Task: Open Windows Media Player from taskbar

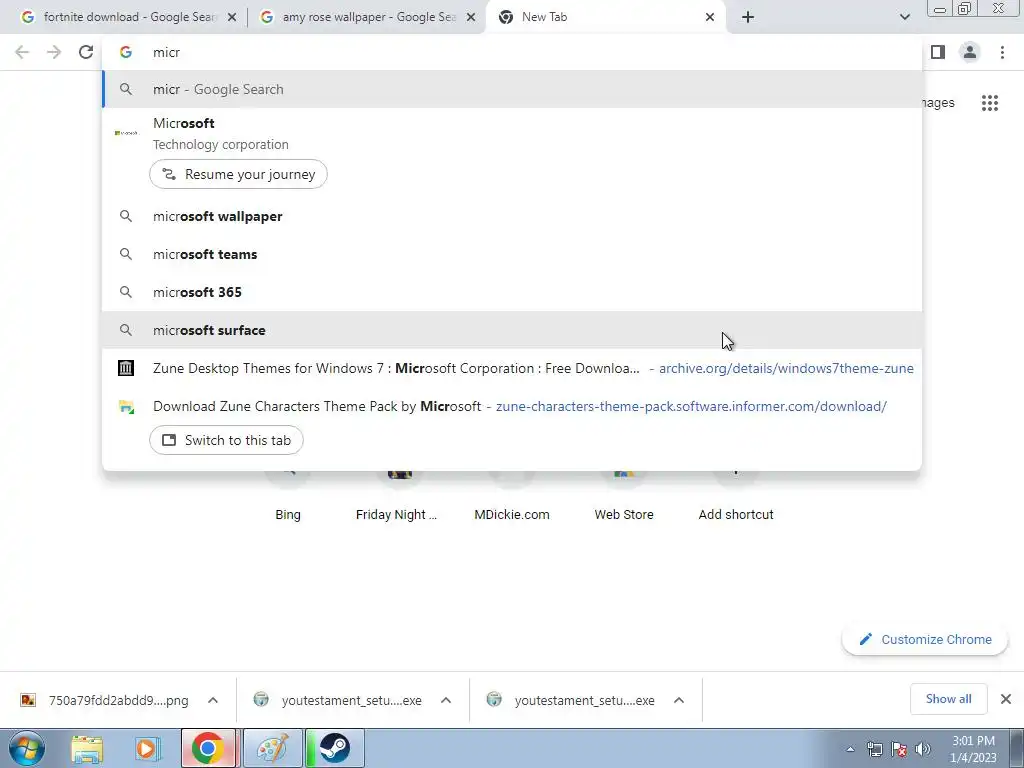Action: 147,749
